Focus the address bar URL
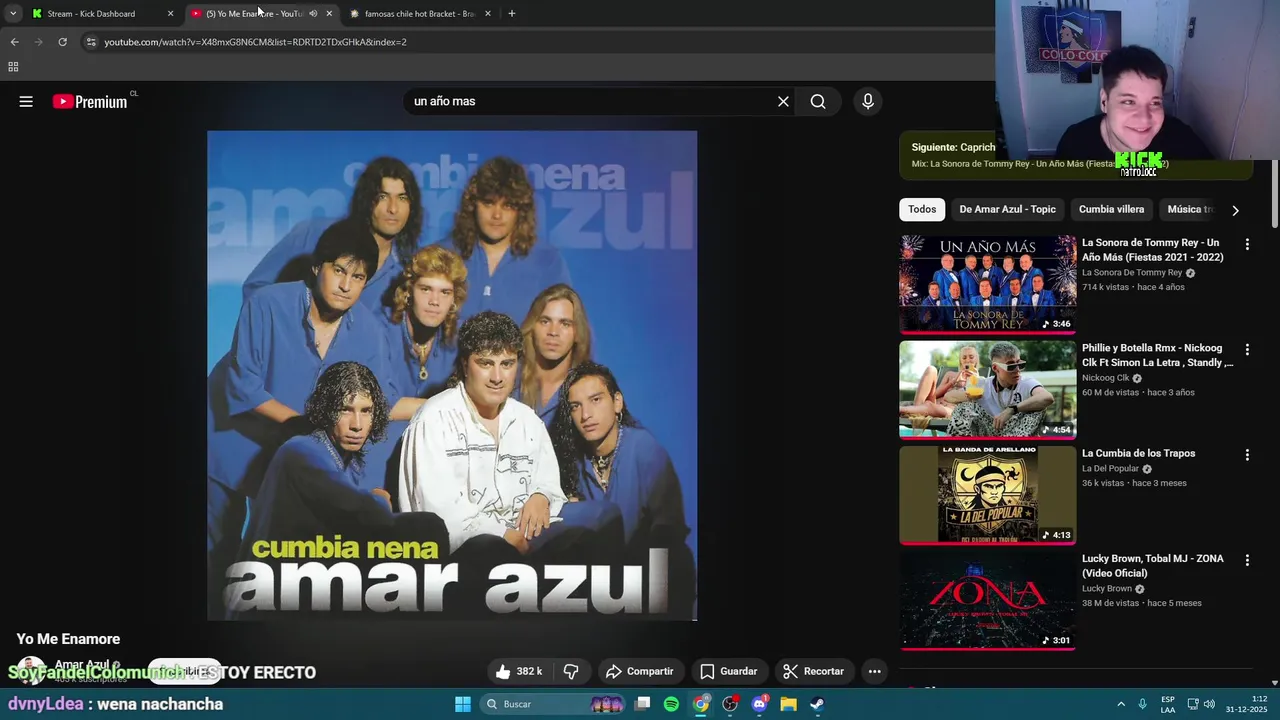This screenshot has height=720, width=1280. coord(255,42)
